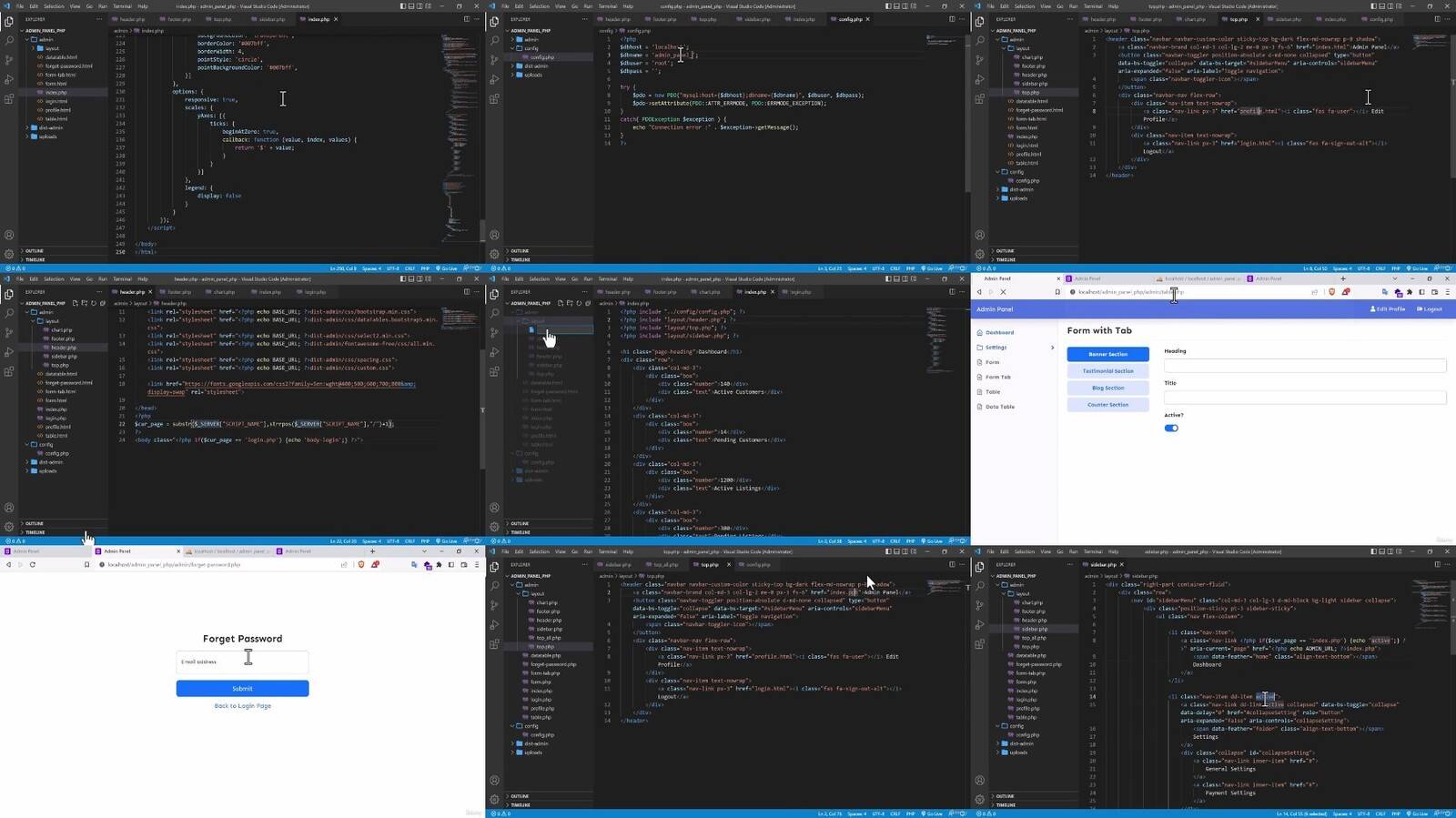Image resolution: width=1456 pixels, height=818 pixels.
Task: Open Source Control in top-left VS Code window
Action: click(9, 60)
